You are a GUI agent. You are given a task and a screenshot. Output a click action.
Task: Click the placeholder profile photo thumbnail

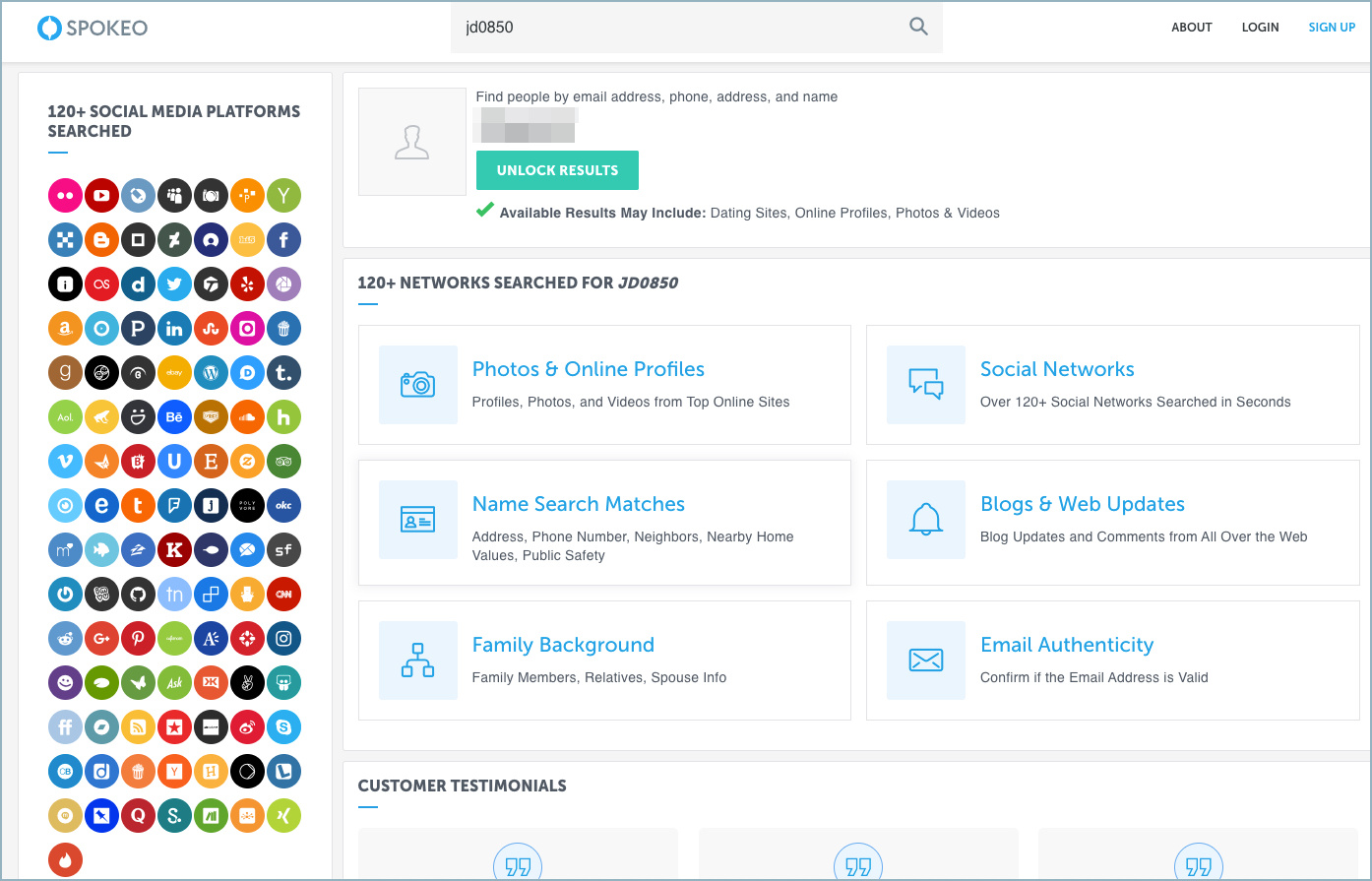412,142
